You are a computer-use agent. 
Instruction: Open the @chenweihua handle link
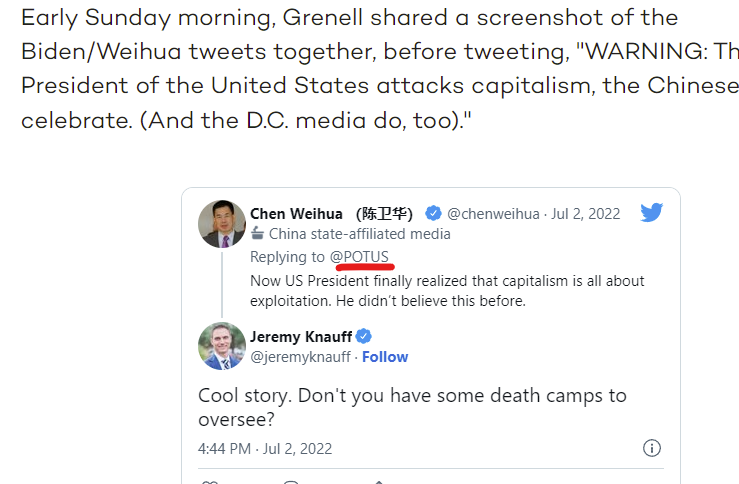493,213
